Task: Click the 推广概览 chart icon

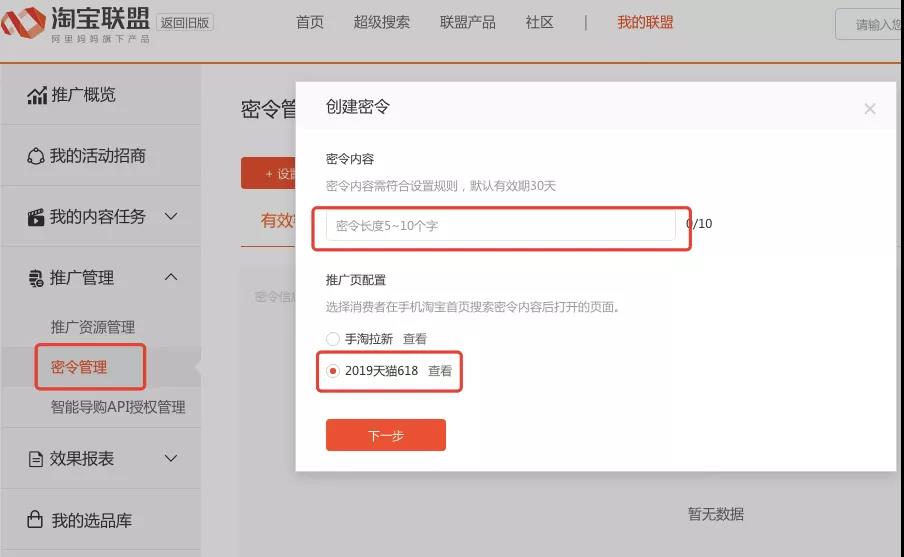Action: click(37, 95)
